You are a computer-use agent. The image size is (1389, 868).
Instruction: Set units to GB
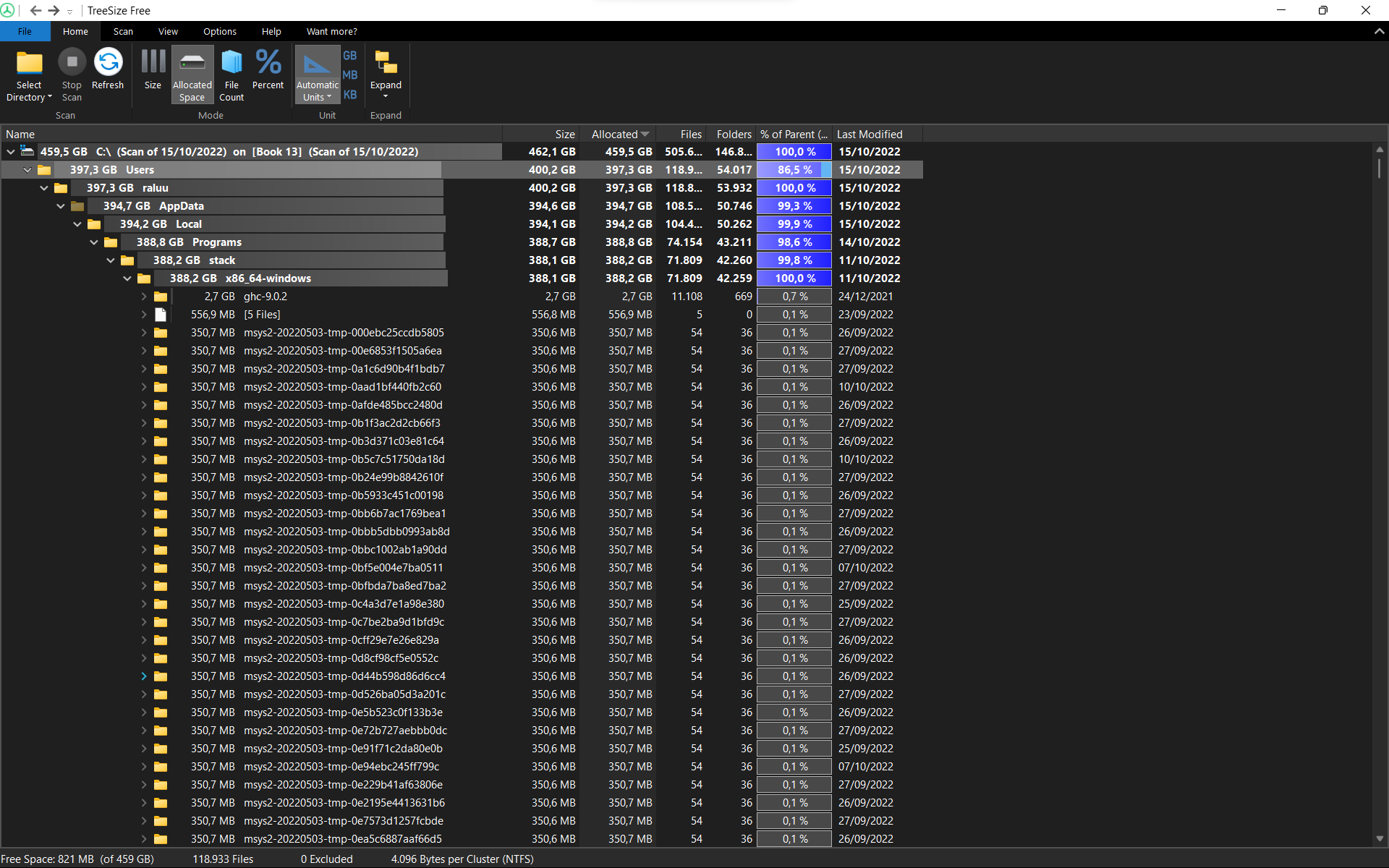coord(349,55)
